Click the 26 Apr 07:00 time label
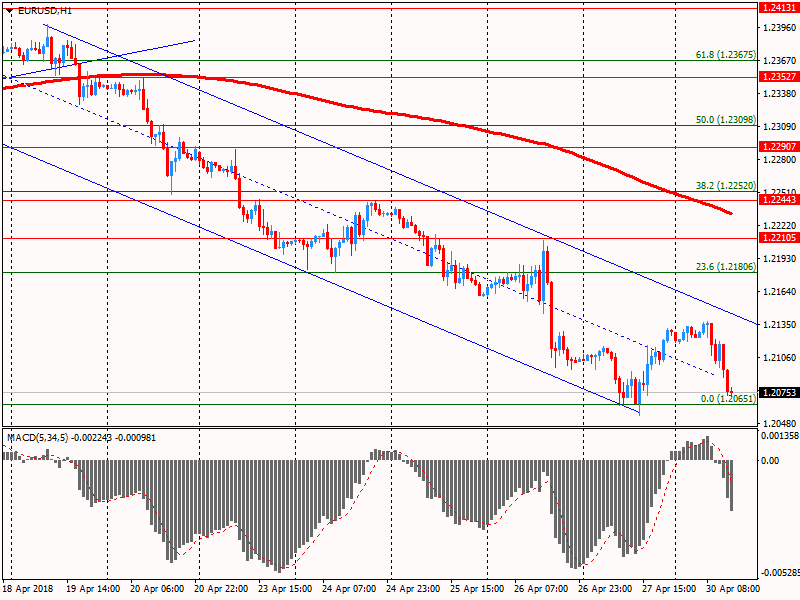The height and width of the screenshot is (600, 800). point(541,589)
